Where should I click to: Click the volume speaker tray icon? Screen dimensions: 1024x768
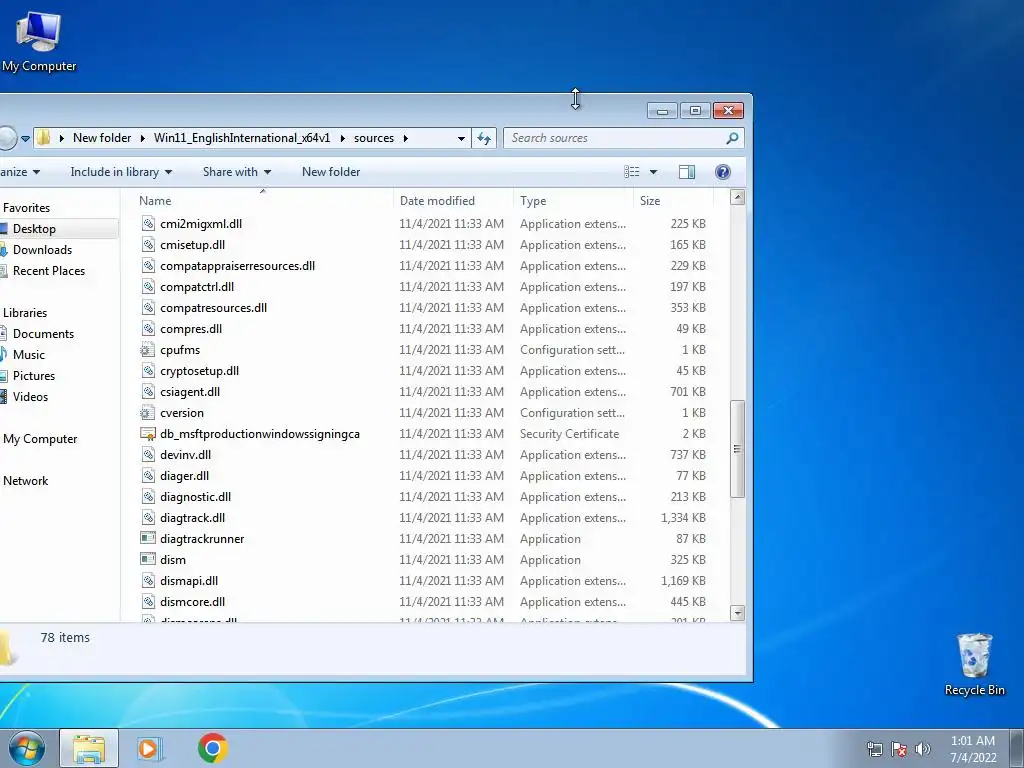click(923, 749)
